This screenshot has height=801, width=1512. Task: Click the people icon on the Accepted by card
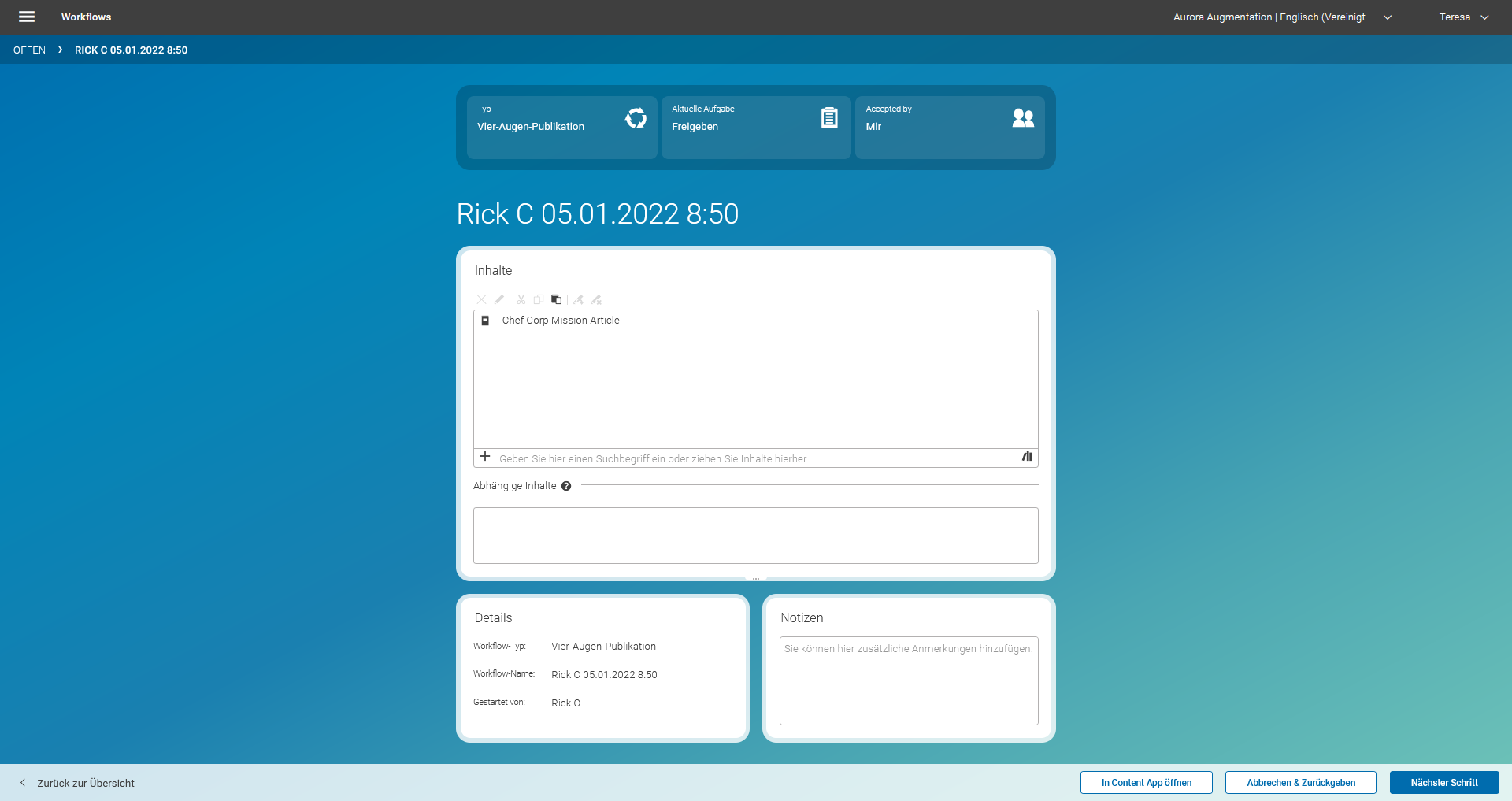[x=1022, y=117]
